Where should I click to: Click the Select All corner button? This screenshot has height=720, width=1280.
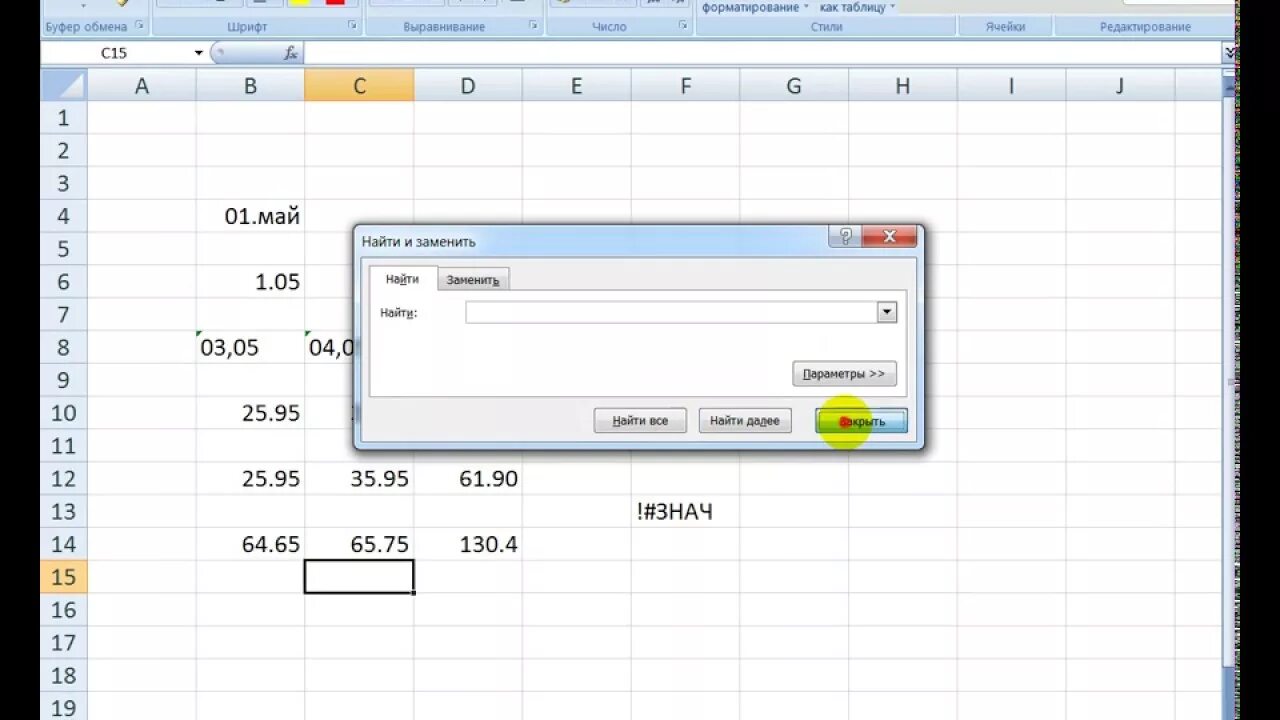[64, 85]
